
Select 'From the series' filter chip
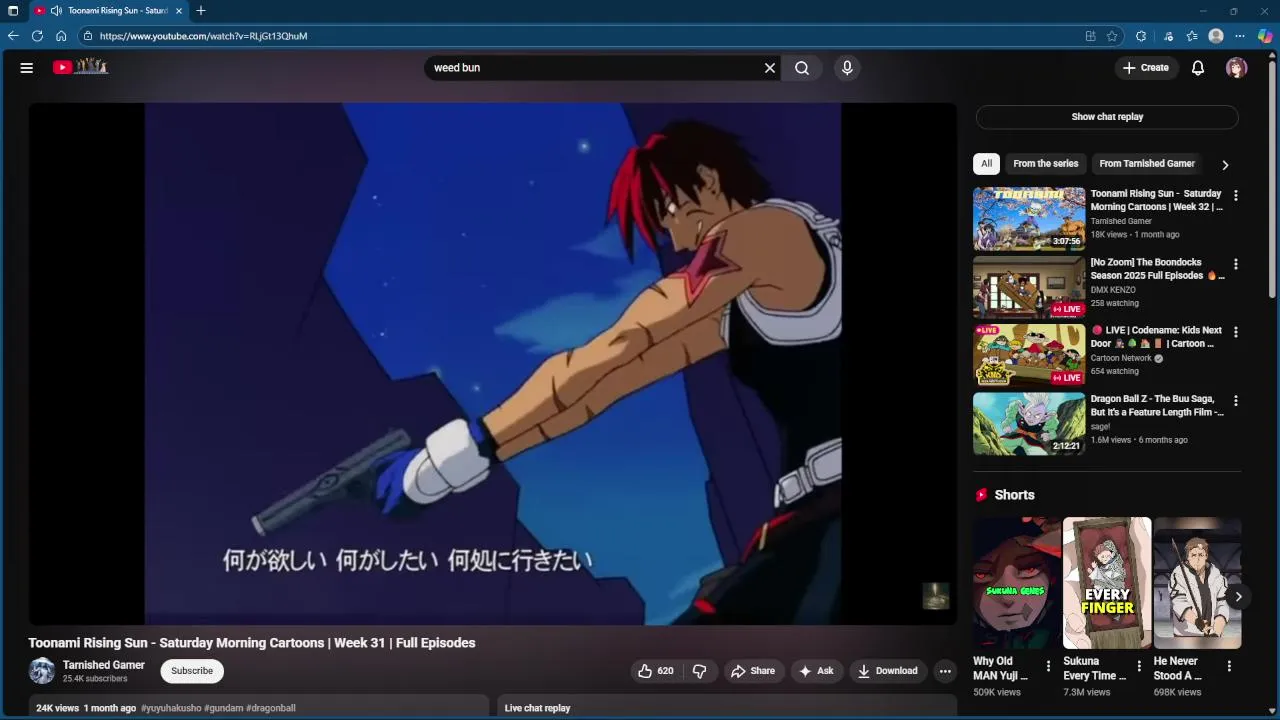click(1046, 164)
